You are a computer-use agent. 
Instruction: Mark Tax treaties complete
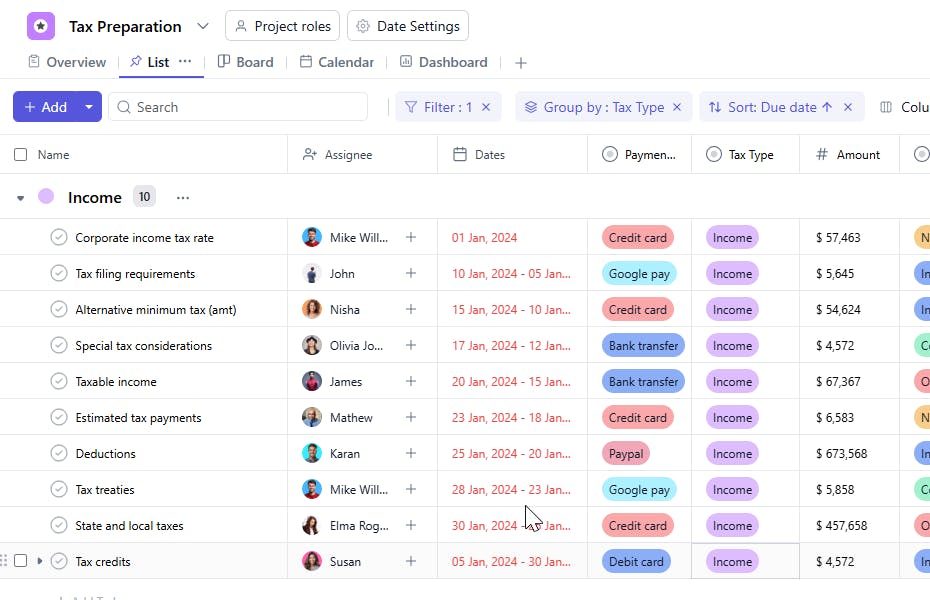click(x=59, y=489)
